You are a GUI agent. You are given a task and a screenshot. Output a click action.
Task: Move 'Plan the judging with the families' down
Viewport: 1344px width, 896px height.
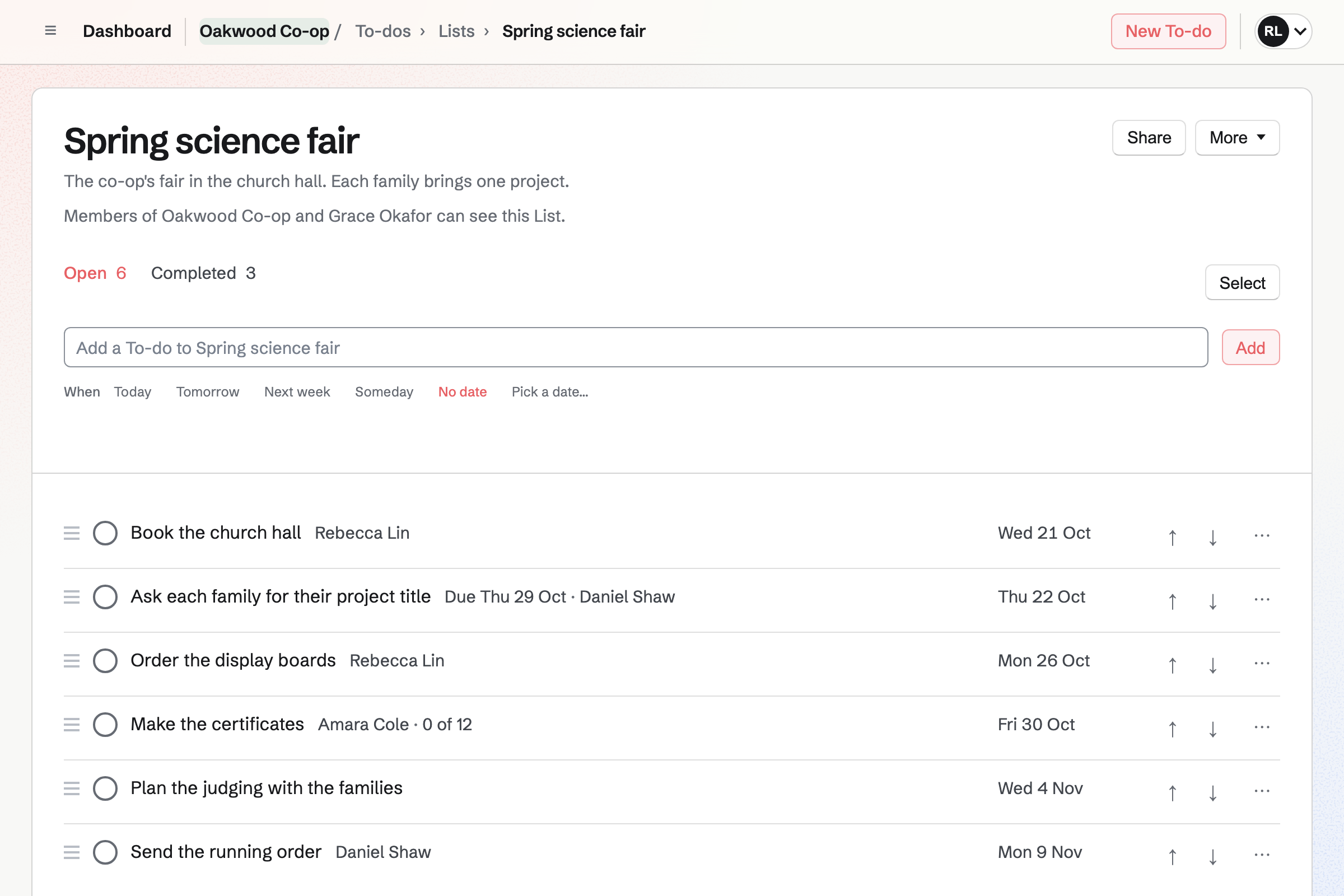1212,793
